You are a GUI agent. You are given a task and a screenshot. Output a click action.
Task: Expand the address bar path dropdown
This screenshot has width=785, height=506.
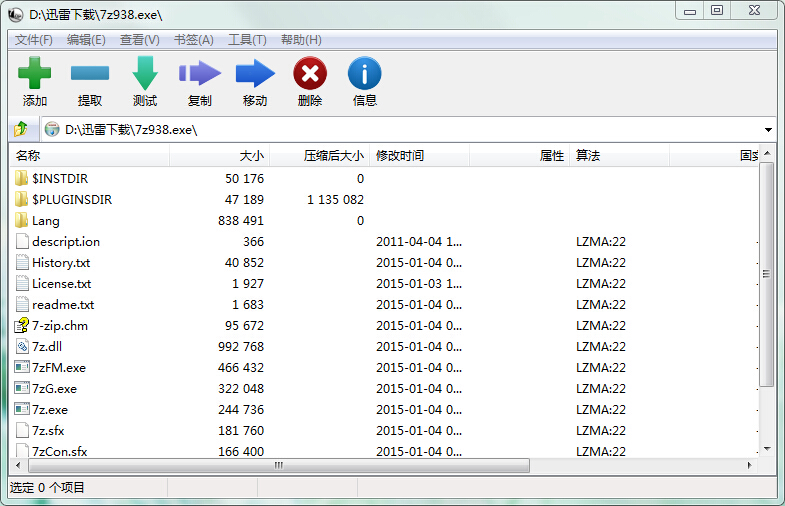(x=768, y=130)
